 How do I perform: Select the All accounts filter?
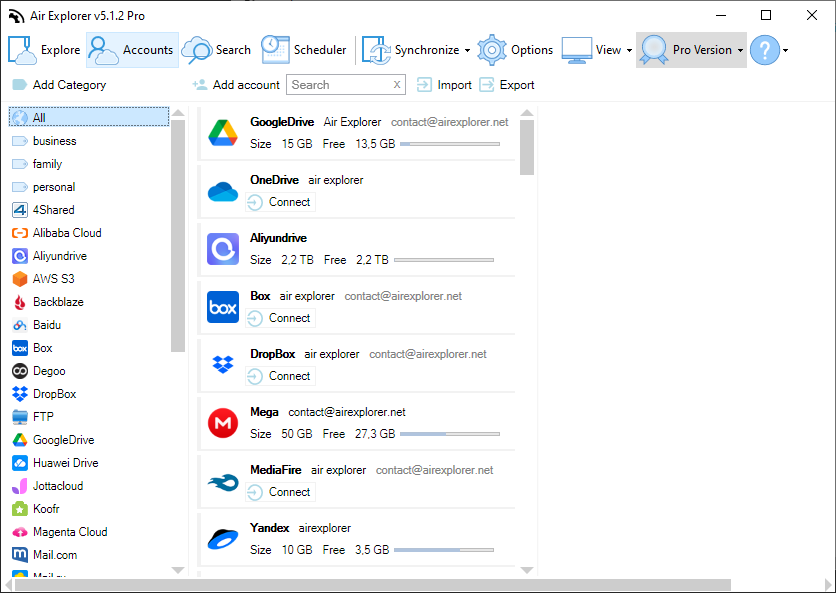(40, 117)
